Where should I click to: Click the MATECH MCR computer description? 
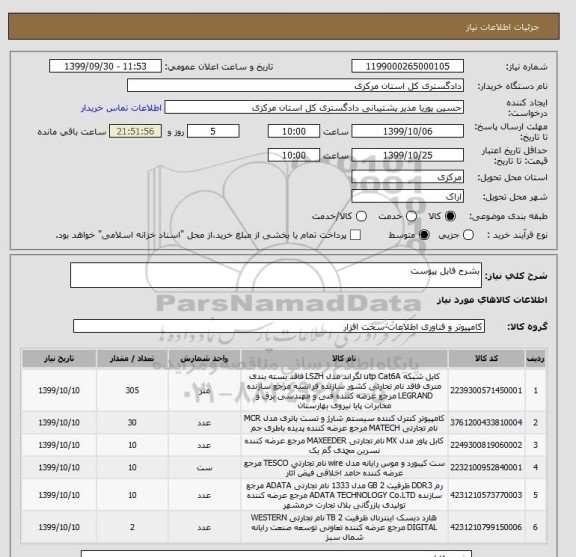click(x=344, y=423)
